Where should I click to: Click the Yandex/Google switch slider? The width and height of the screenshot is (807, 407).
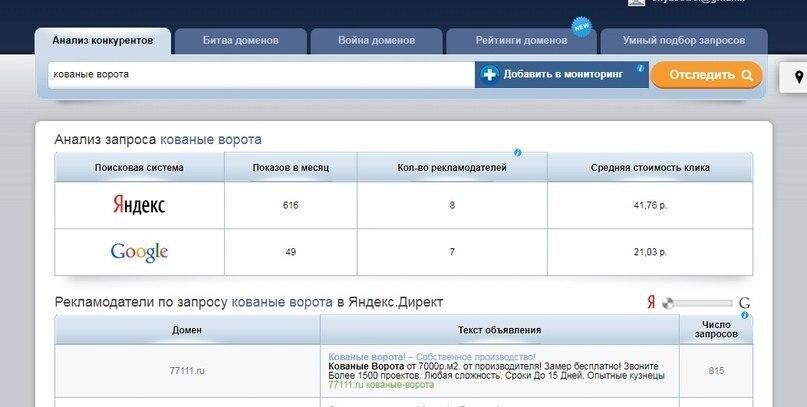pyautogui.click(x=697, y=303)
